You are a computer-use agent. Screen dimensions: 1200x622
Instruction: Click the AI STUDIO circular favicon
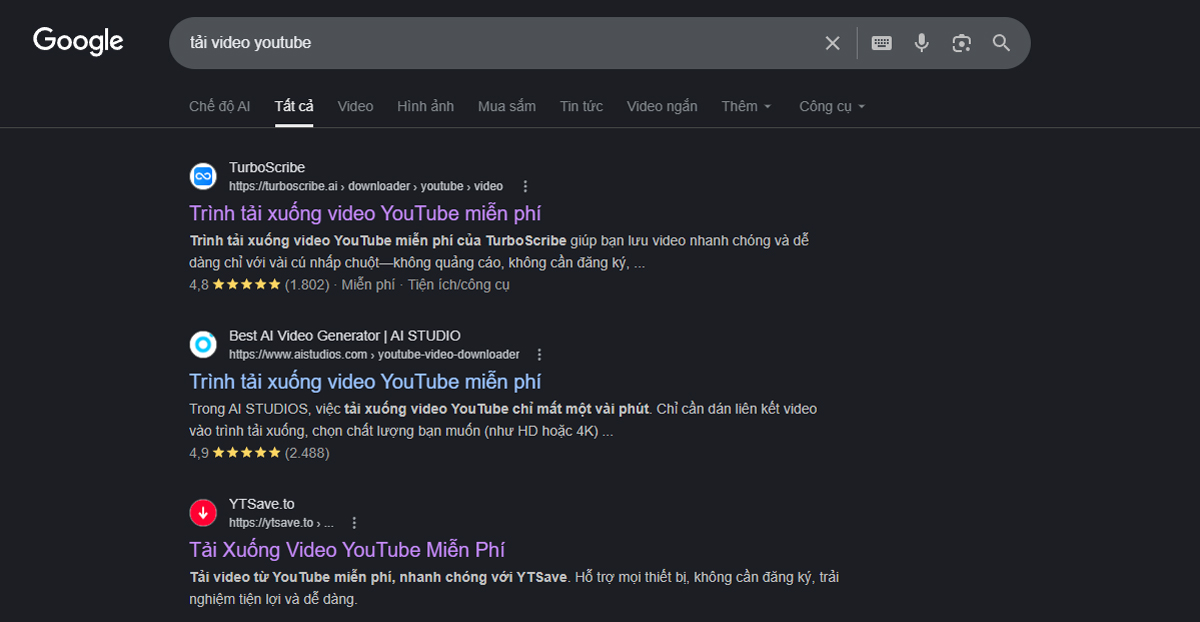pos(203,344)
